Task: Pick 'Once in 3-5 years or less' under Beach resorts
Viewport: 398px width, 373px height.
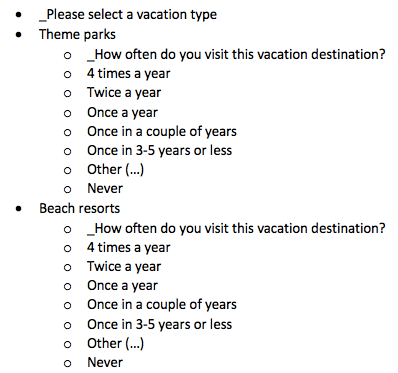Action: coord(159,324)
